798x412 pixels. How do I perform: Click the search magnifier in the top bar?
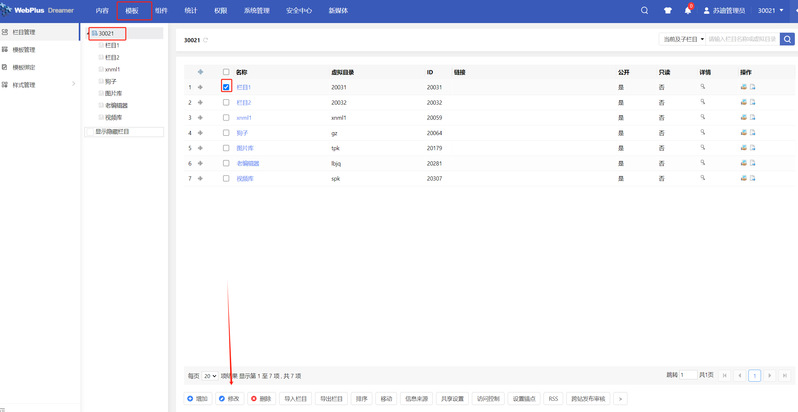pyautogui.click(x=645, y=10)
